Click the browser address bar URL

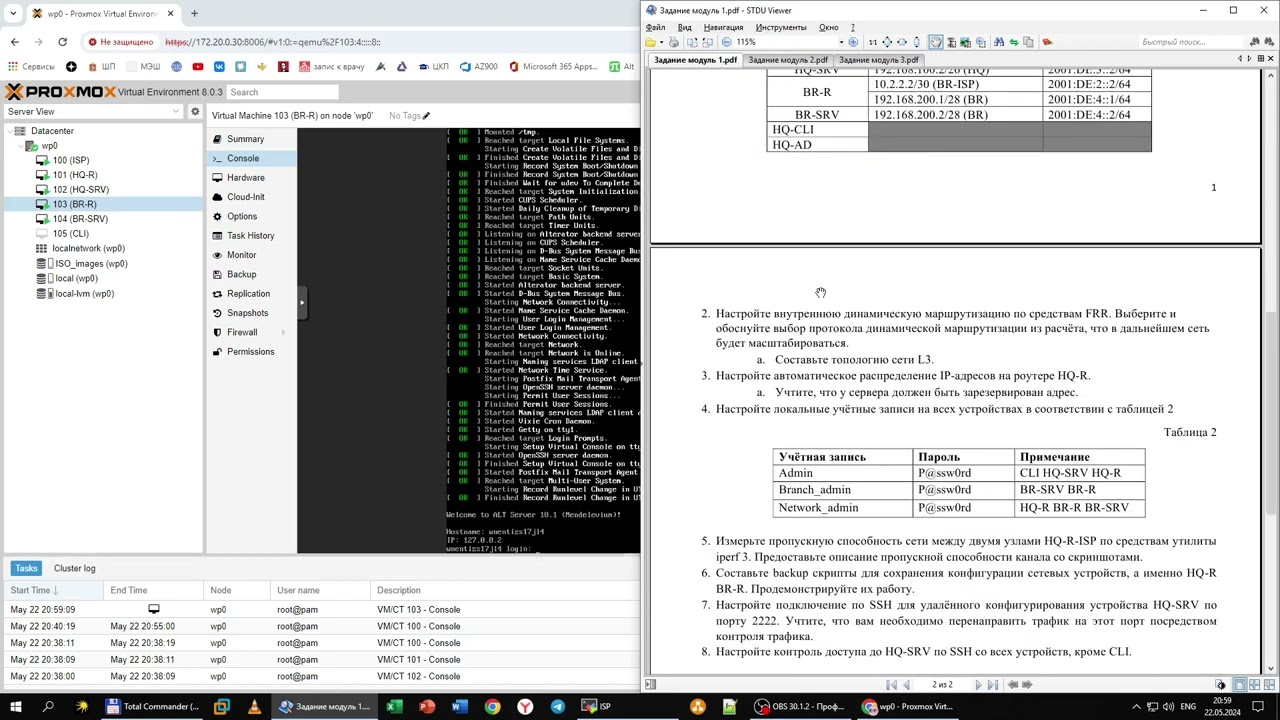coord(272,42)
